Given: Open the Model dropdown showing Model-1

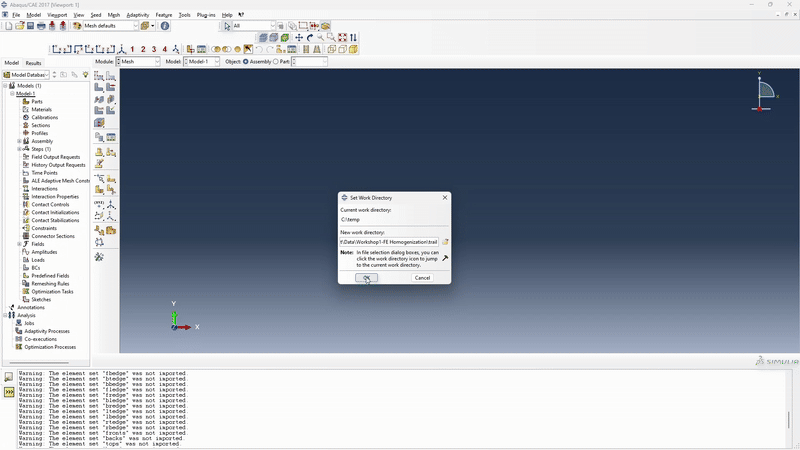Looking at the screenshot, I should click(x=202, y=62).
